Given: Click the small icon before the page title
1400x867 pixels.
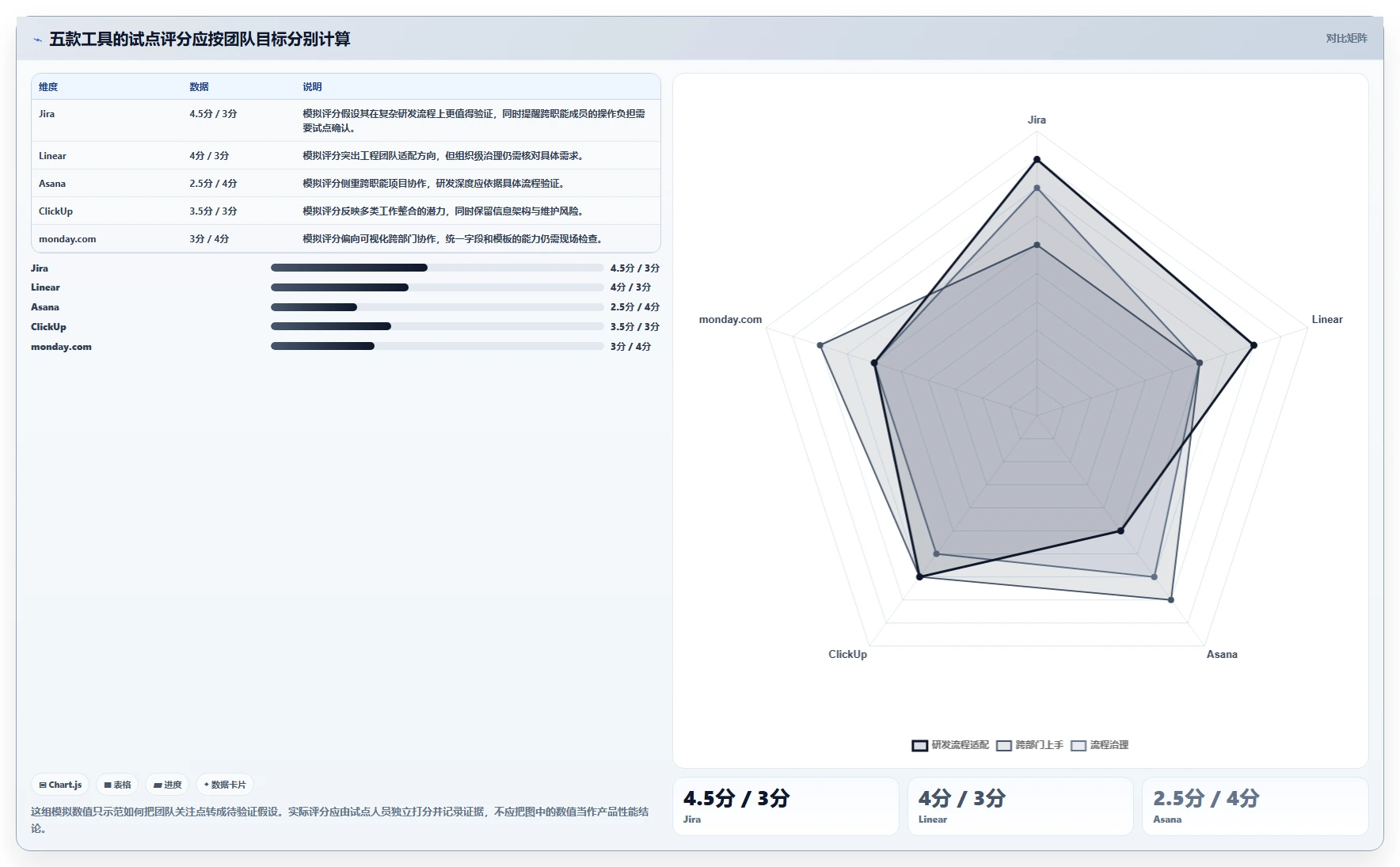Looking at the screenshot, I should [x=37, y=40].
